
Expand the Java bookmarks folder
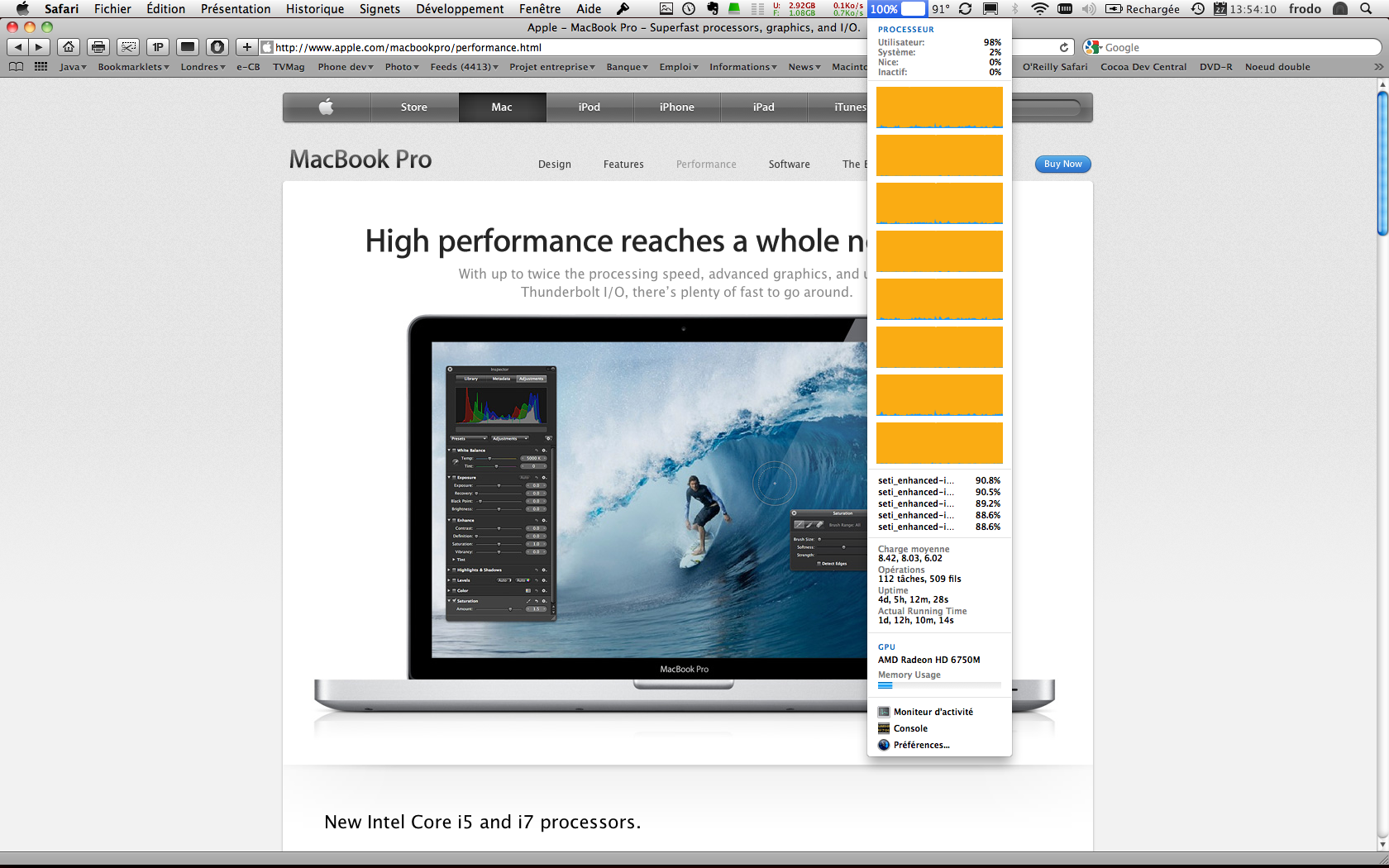coord(73,67)
